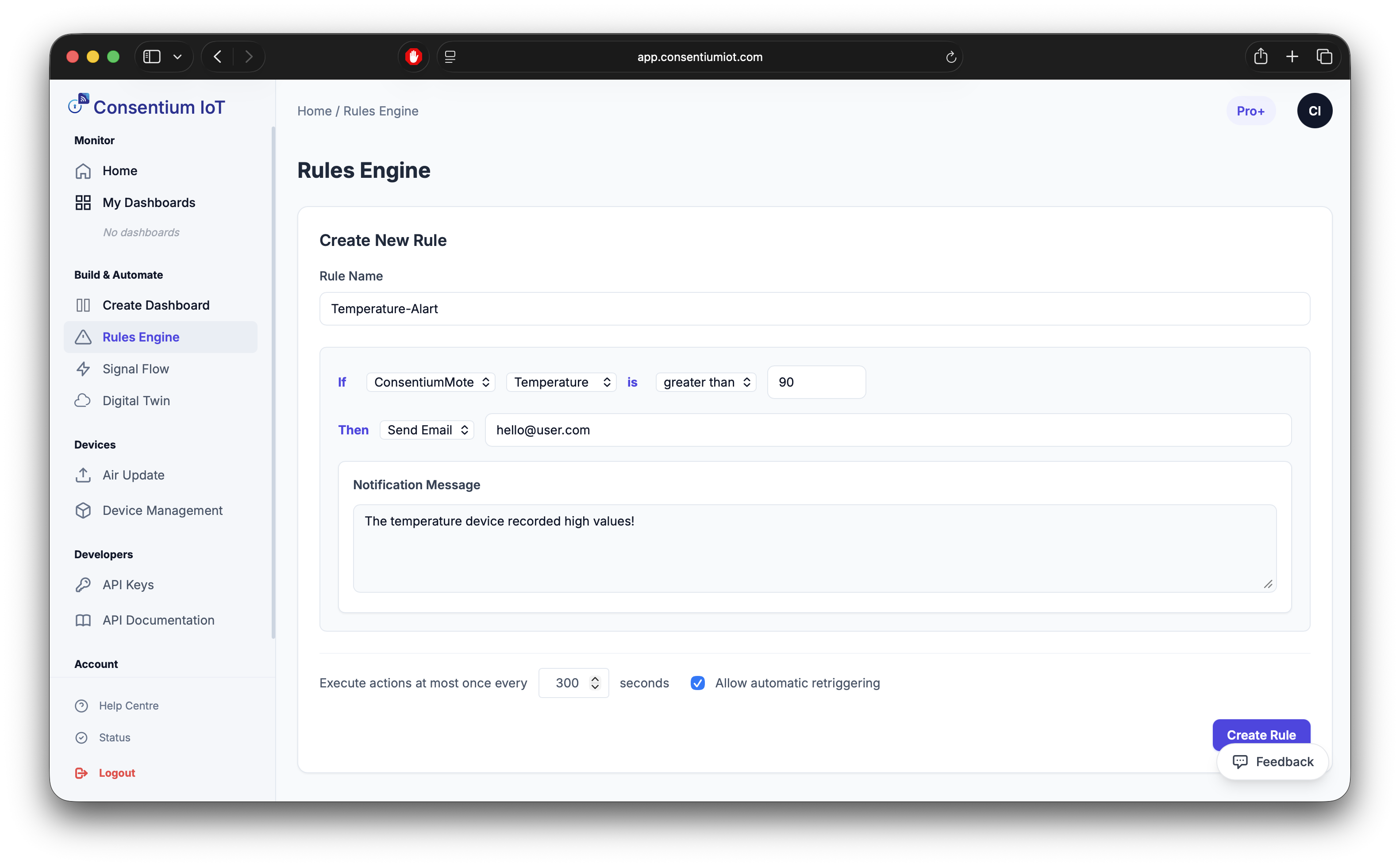
Task: Click the threshold value field showing 90
Action: [x=816, y=382]
